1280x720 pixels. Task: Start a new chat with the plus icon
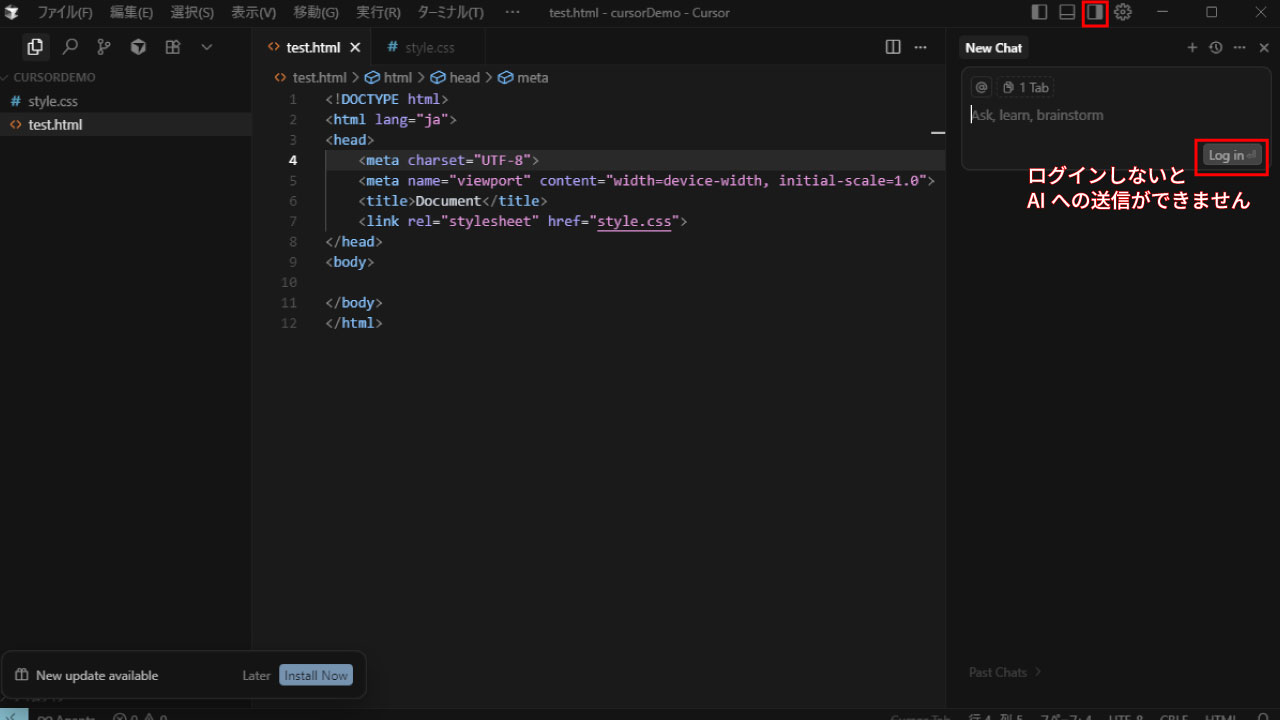(x=1192, y=47)
